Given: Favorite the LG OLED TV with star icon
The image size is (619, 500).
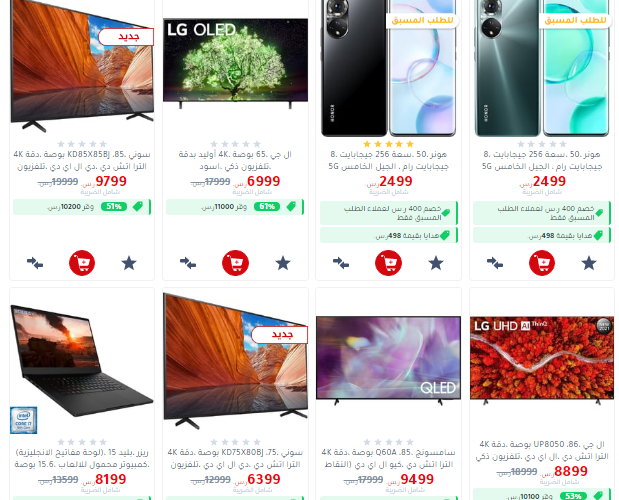Looking at the screenshot, I should [283, 263].
